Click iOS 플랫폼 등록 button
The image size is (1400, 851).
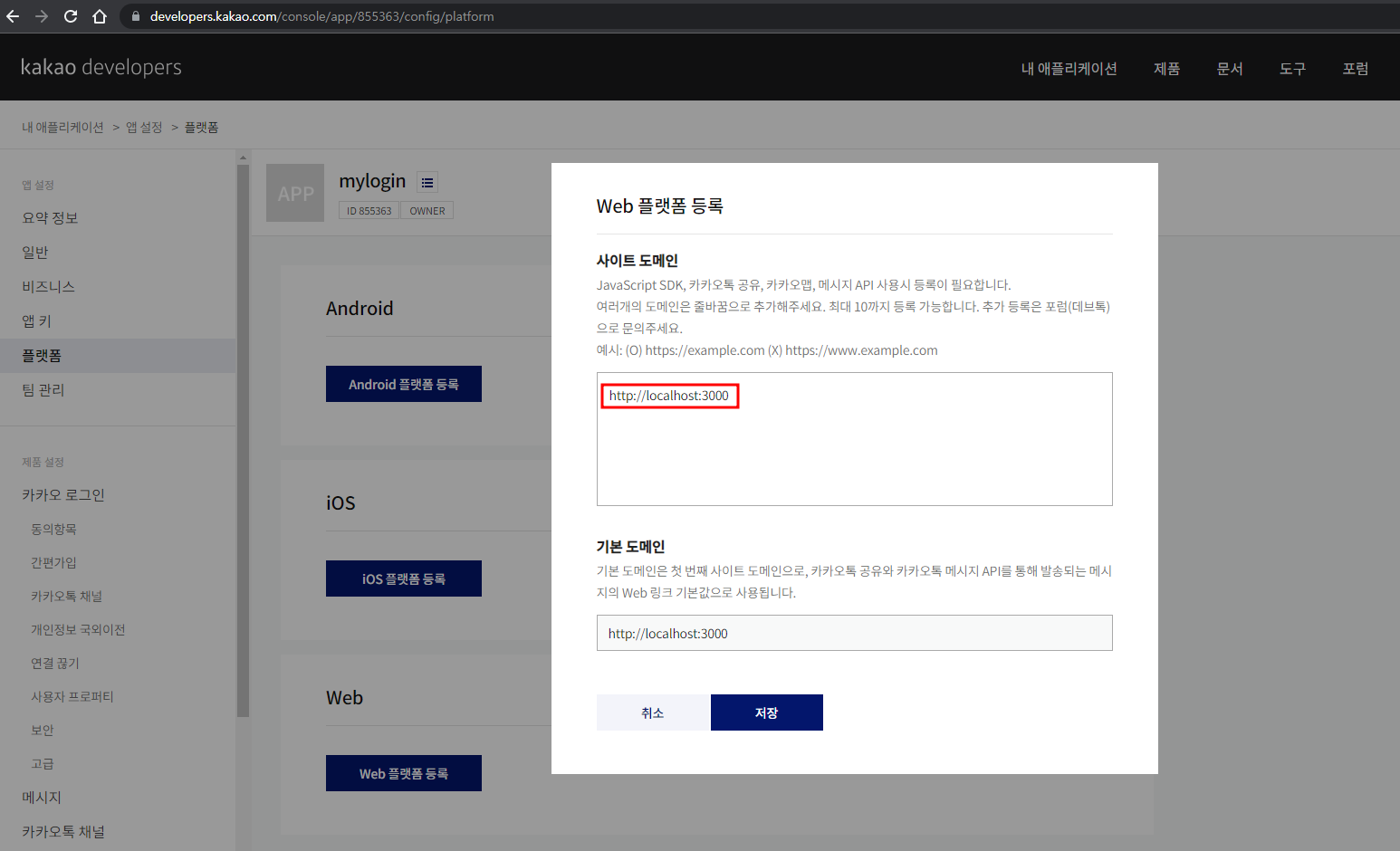point(404,578)
